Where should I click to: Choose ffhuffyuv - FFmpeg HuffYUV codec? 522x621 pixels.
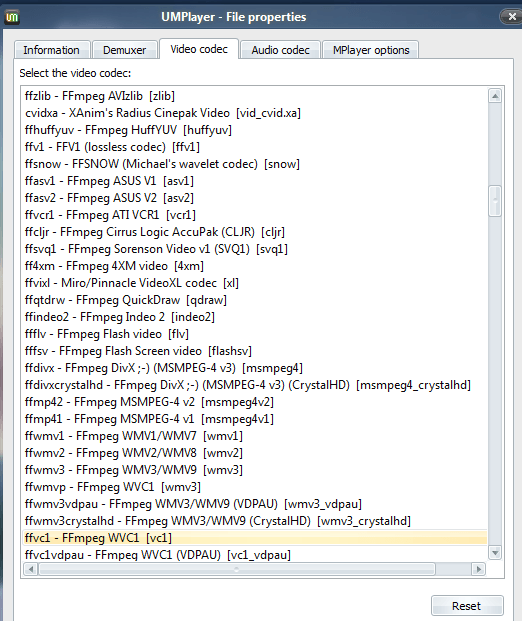(x=128, y=130)
